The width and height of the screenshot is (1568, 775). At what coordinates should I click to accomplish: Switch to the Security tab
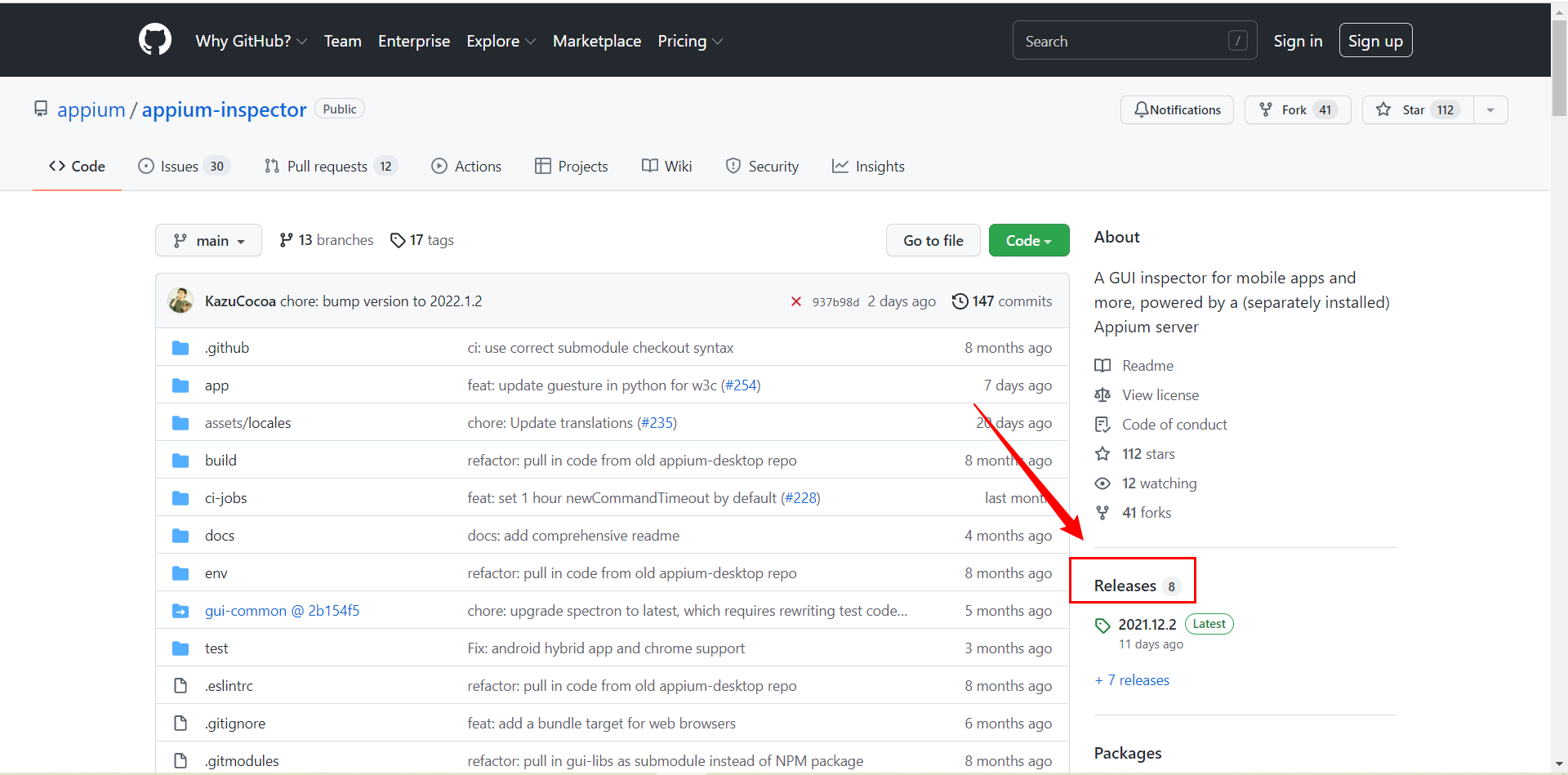pyautogui.click(x=762, y=166)
